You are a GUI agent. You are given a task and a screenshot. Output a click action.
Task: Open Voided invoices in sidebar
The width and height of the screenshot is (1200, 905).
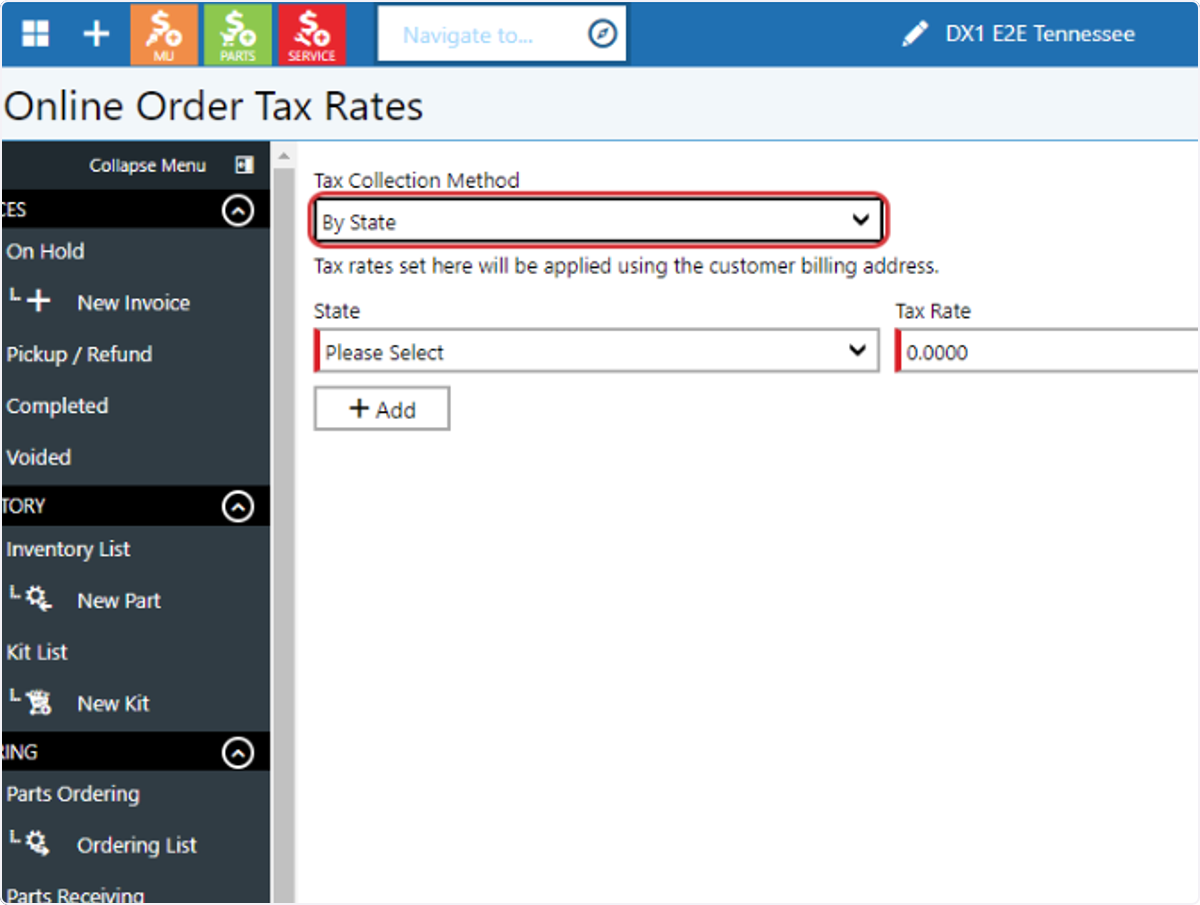point(39,458)
